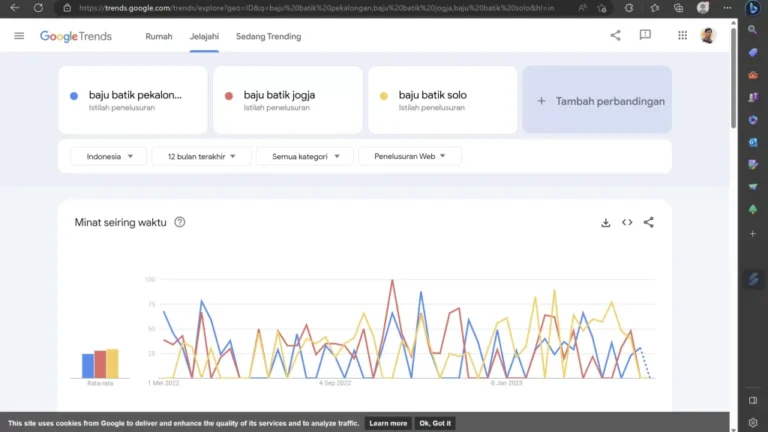This screenshot has height=432, width=768.
Task: Open the Indonesia region dropdown
Action: [109, 156]
